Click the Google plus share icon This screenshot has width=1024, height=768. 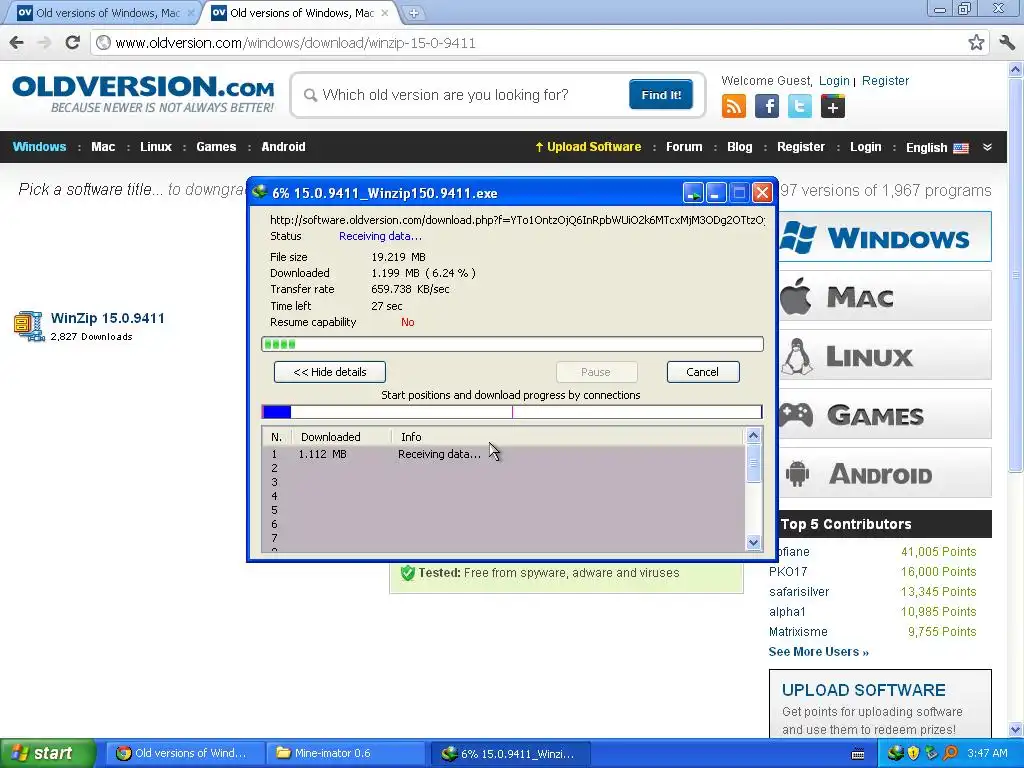(x=833, y=106)
